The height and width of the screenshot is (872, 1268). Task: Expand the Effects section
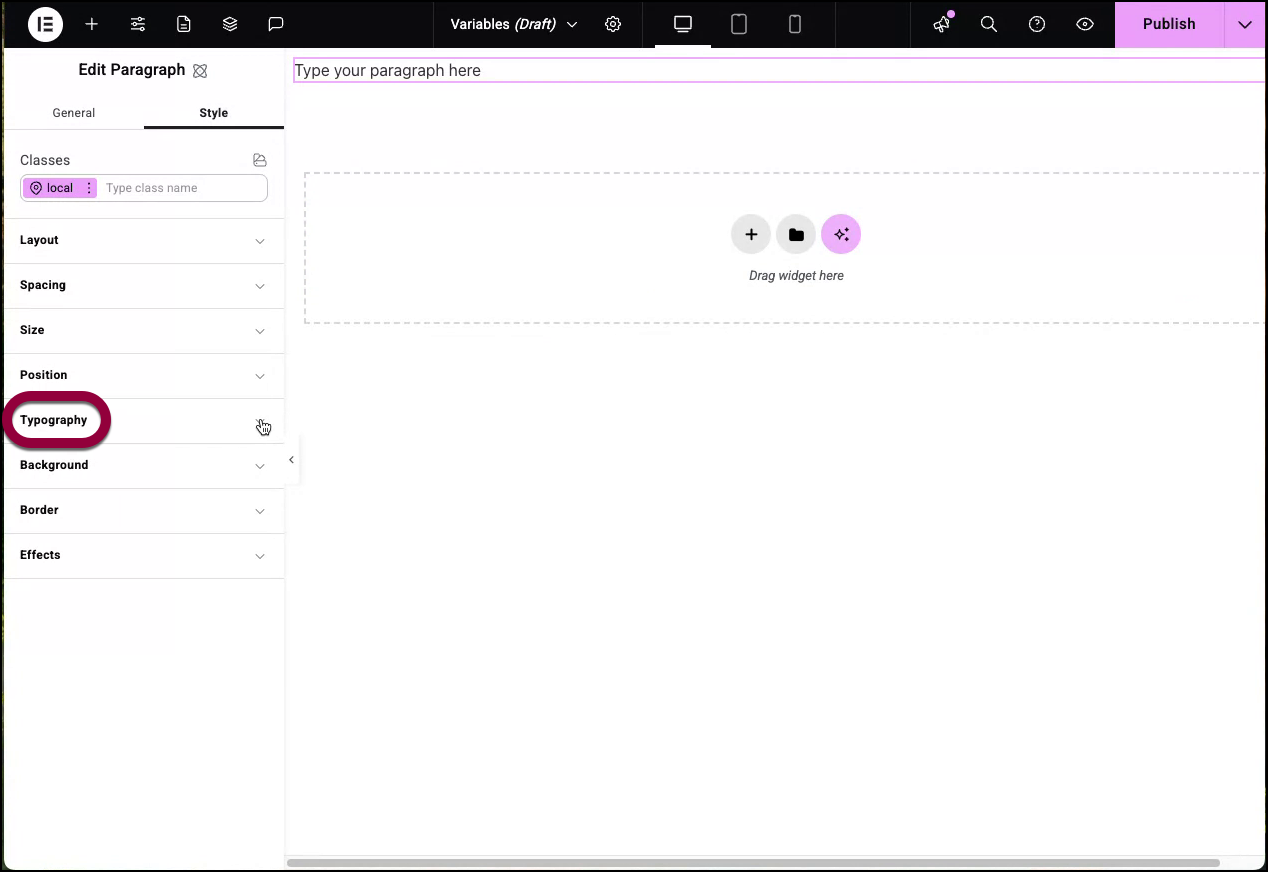tap(144, 556)
